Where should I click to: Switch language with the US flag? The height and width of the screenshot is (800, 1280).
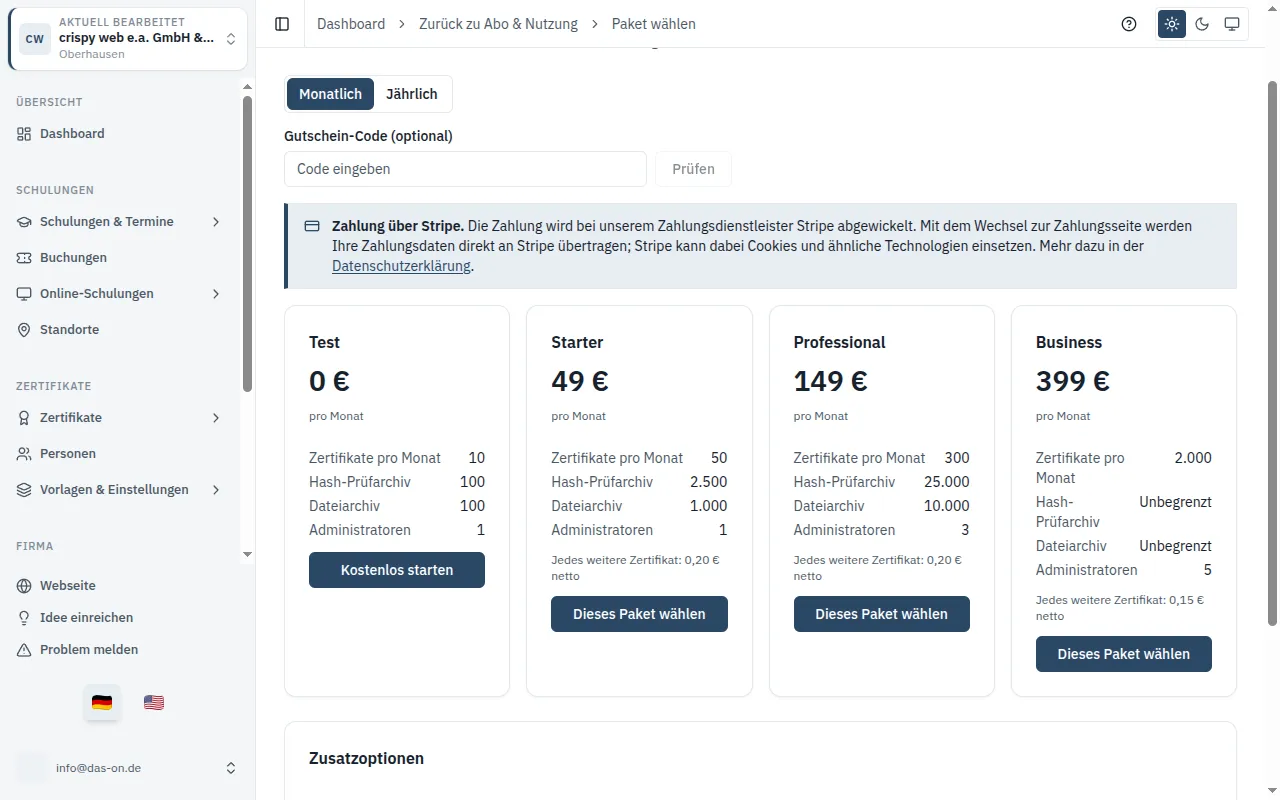(x=154, y=703)
